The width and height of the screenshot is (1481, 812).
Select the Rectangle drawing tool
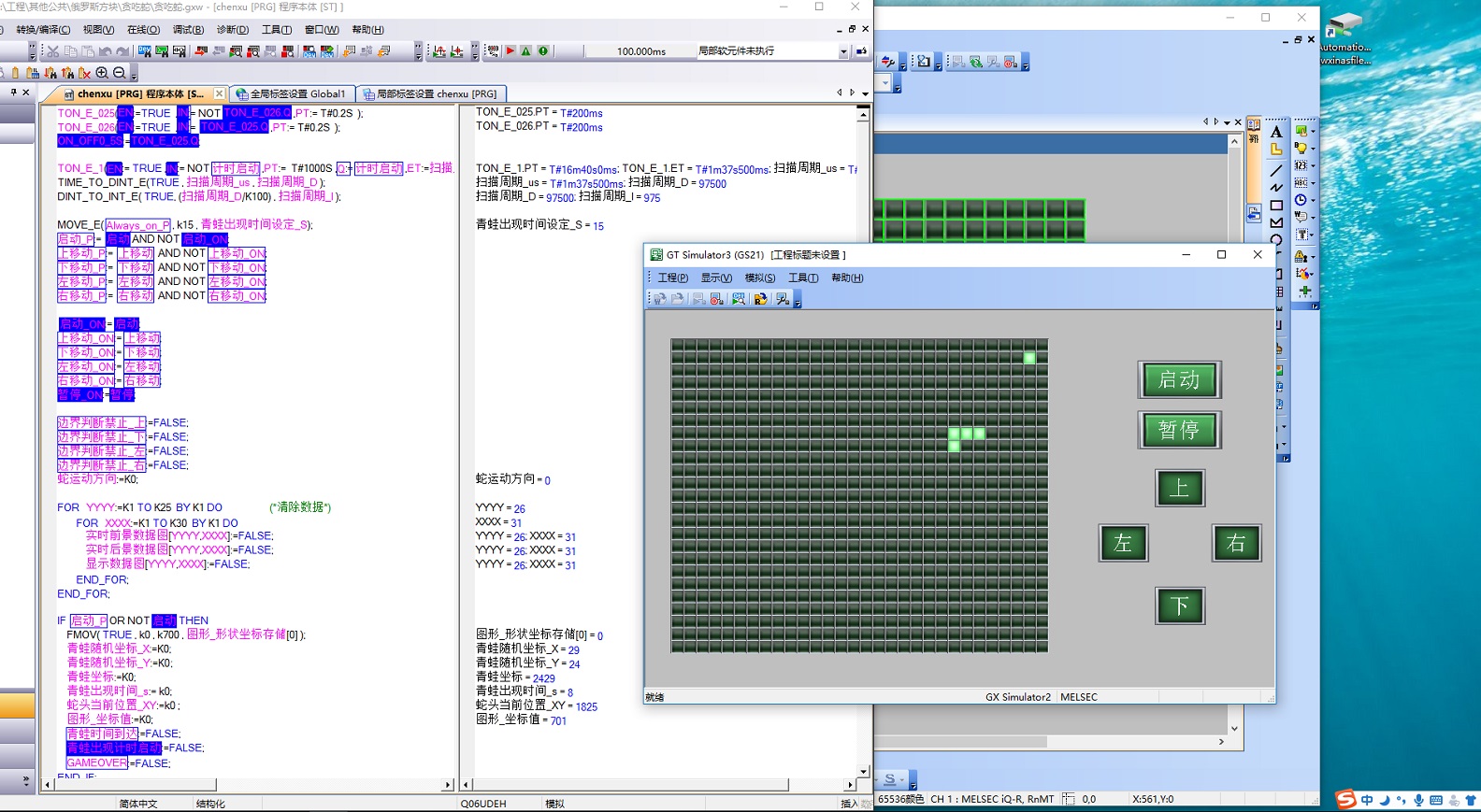pos(1276,206)
